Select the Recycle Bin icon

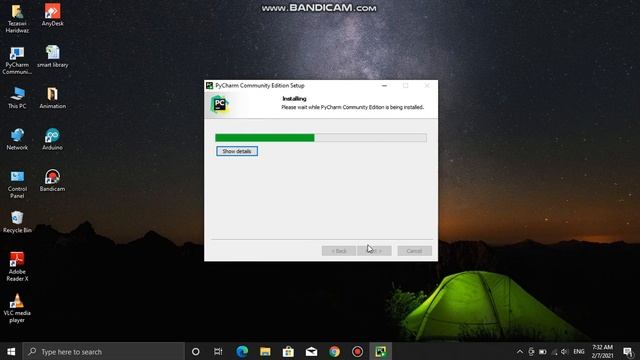tap(17, 222)
